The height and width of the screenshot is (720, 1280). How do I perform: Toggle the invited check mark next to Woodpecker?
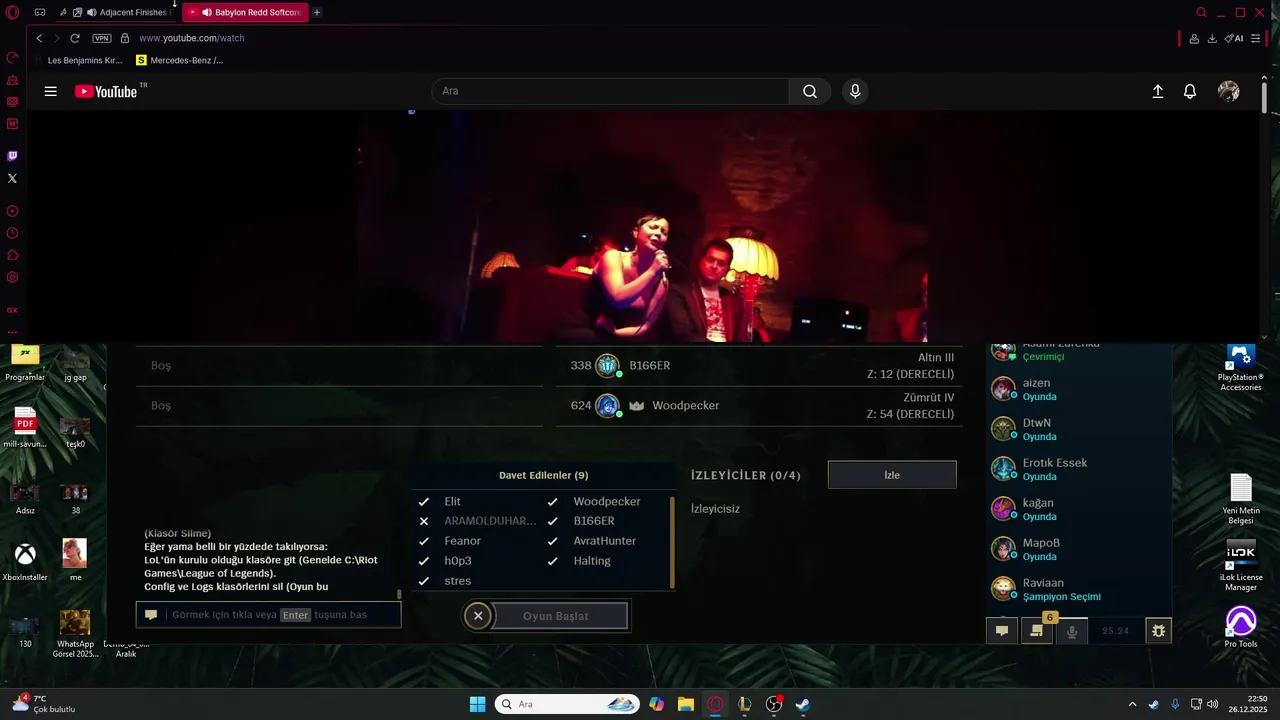[x=552, y=501]
